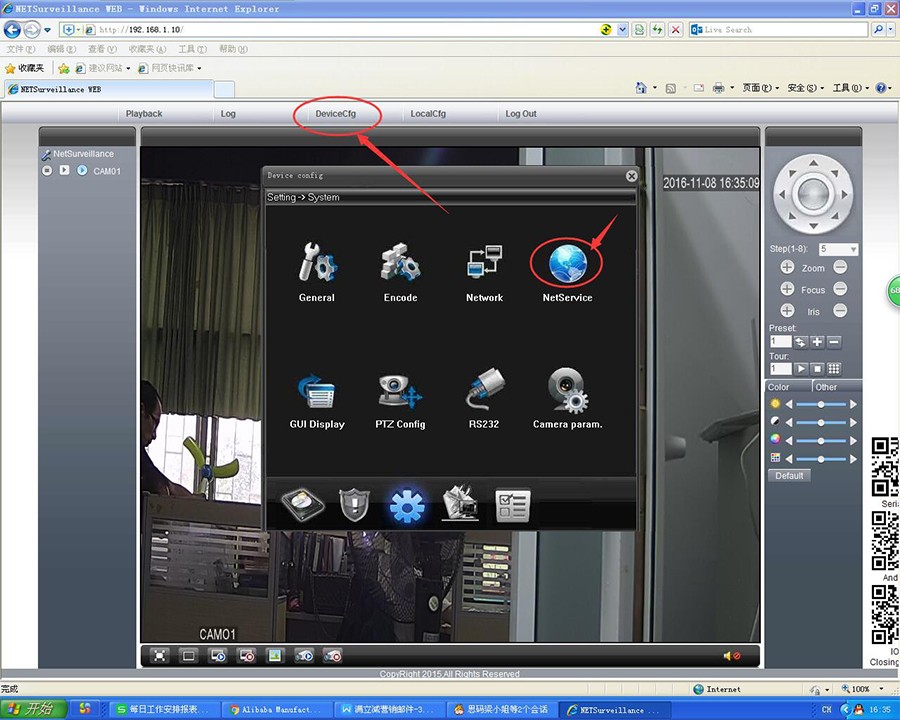Open the Encode configuration icon
The image size is (900, 720).
coord(400,263)
